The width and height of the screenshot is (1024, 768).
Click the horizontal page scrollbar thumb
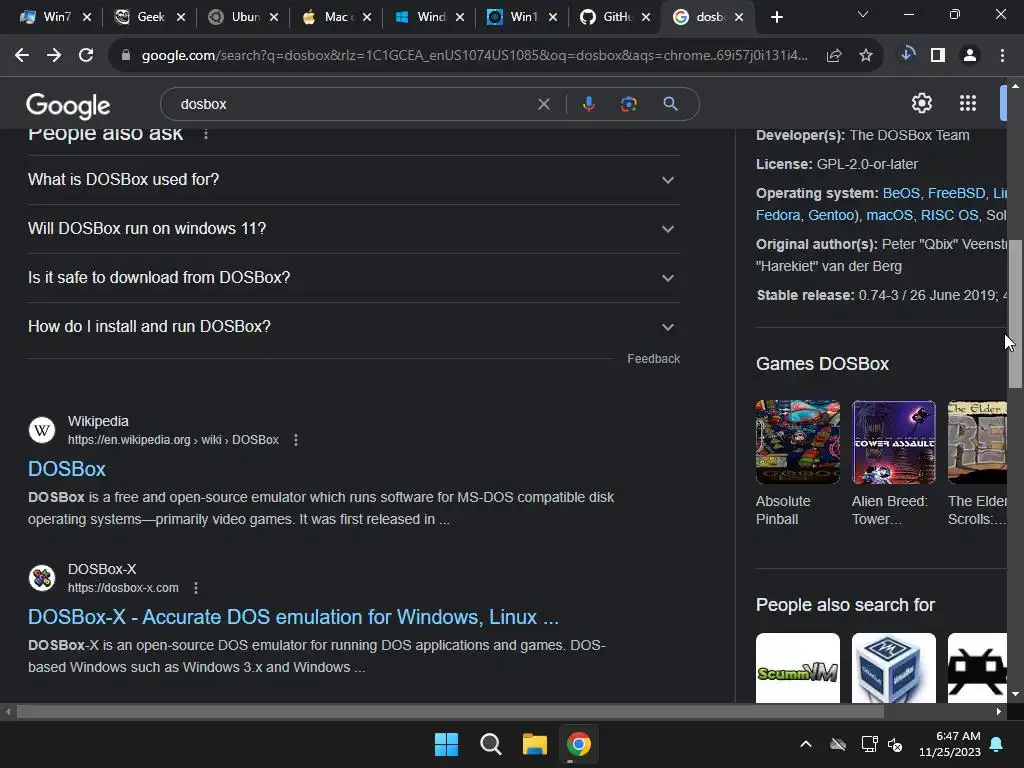click(x=450, y=712)
